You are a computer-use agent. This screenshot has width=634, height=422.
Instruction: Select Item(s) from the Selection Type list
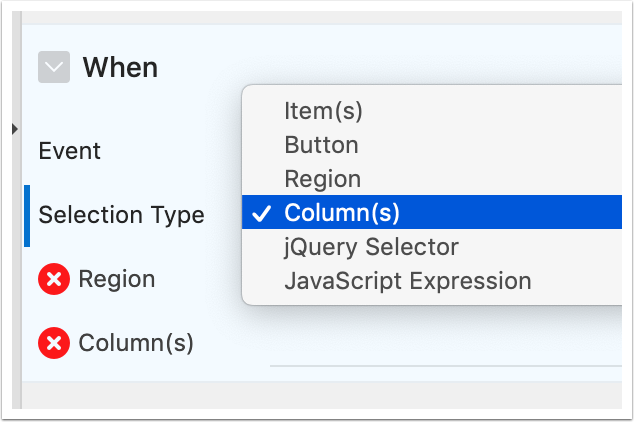[x=323, y=111]
